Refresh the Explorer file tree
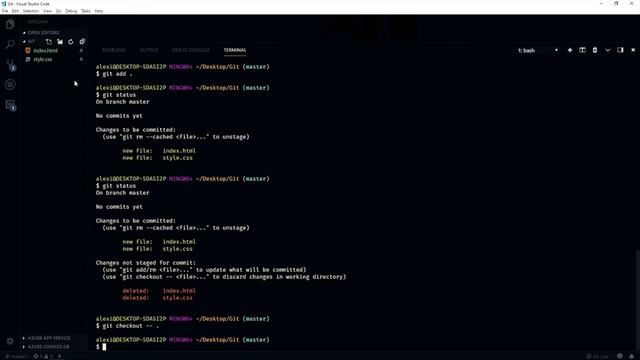This screenshot has height=360, width=640. pyautogui.click(x=71, y=42)
